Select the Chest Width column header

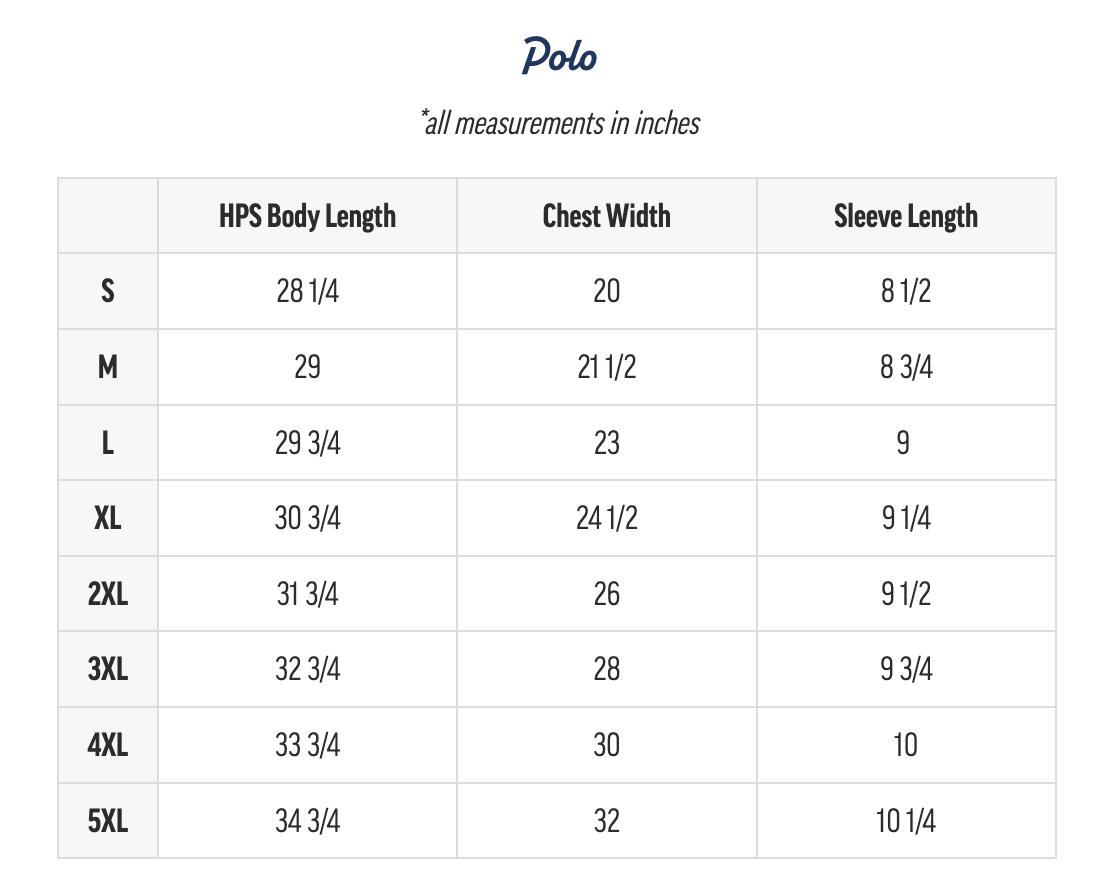[x=606, y=216]
